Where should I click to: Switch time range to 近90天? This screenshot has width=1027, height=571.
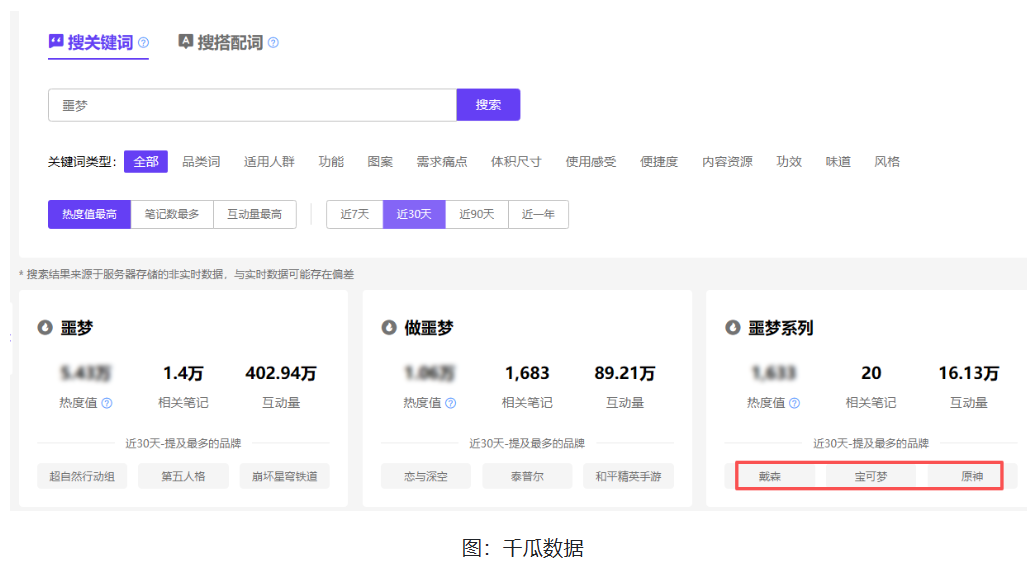pyautogui.click(x=477, y=214)
